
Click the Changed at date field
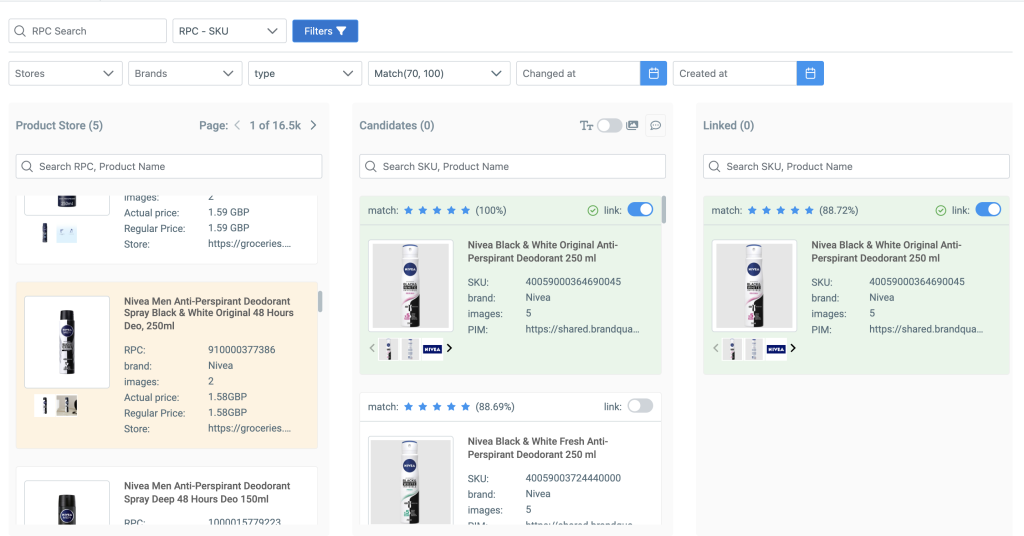coord(578,73)
